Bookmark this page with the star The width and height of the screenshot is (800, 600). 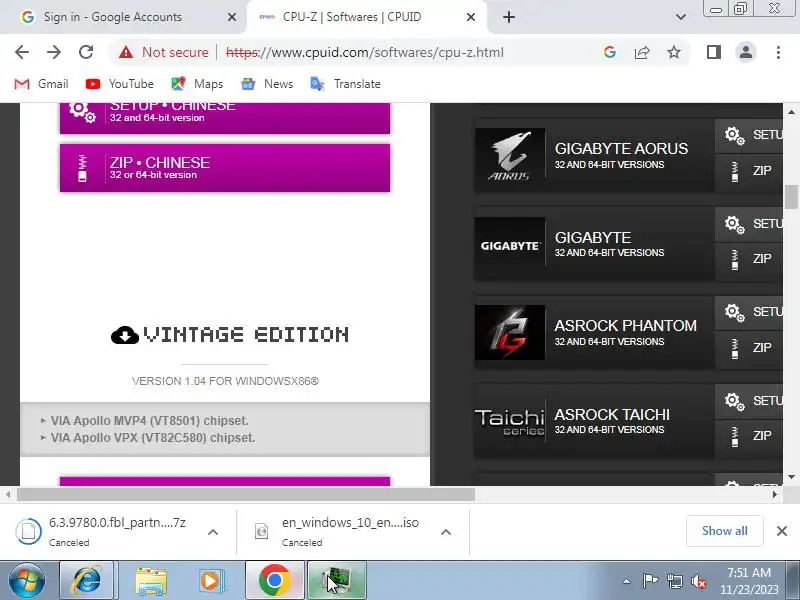[x=674, y=52]
